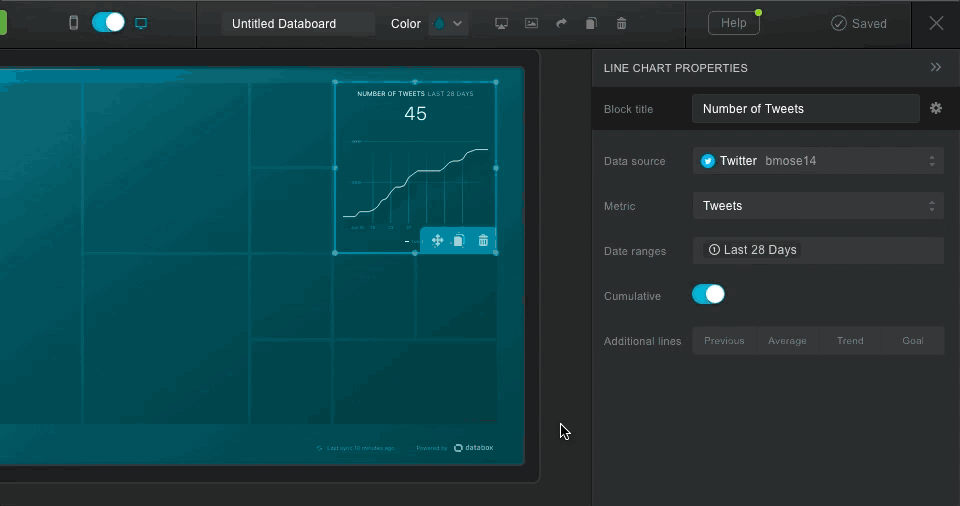The width and height of the screenshot is (960, 506).
Task: Click the background image icon in toolbar
Action: click(531, 24)
